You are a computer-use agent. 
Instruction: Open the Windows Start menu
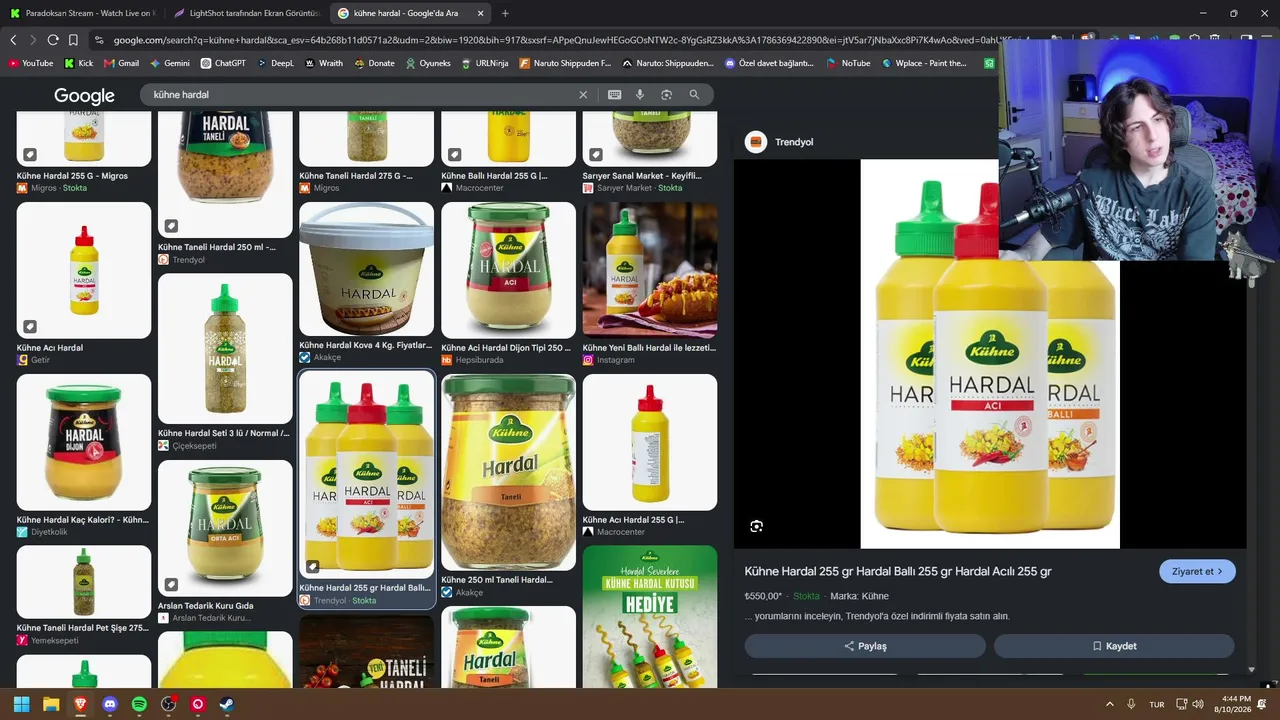coord(21,704)
